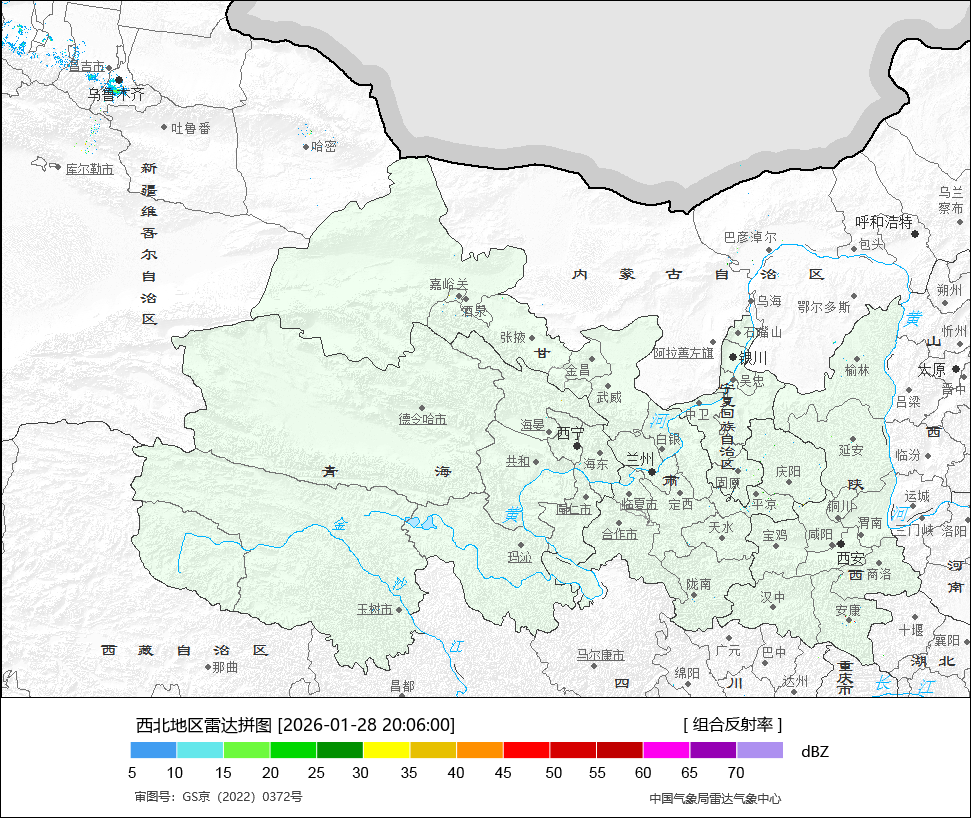Image resolution: width=971 pixels, height=818 pixels.
Task: Click the light green 15–20 dBZ swatch
Action: pos(246,751)
